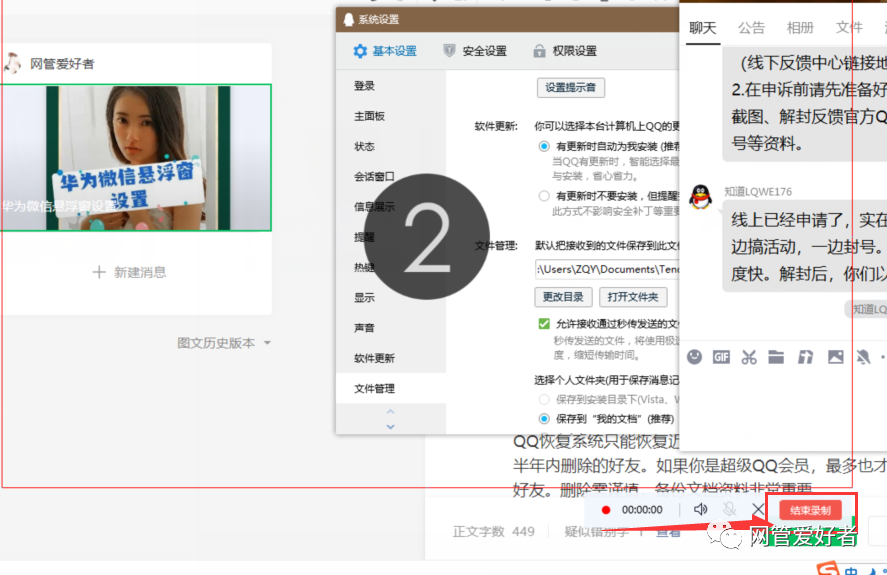Click the red record dot indicator
Screen dimensions: 887x575
tap(606, 510)
